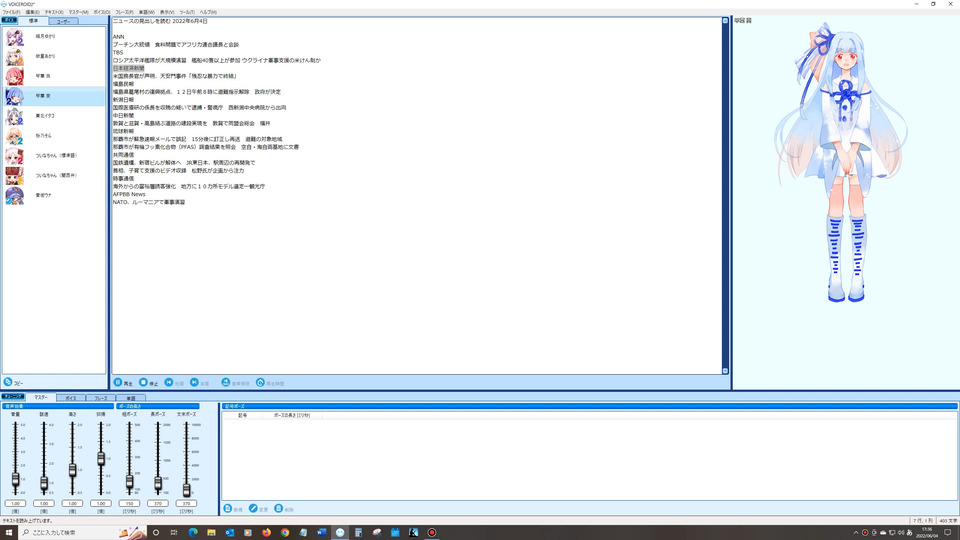
Task: Click the highlighted 日本経済新聞 line
Action: [x=129, y=69]
